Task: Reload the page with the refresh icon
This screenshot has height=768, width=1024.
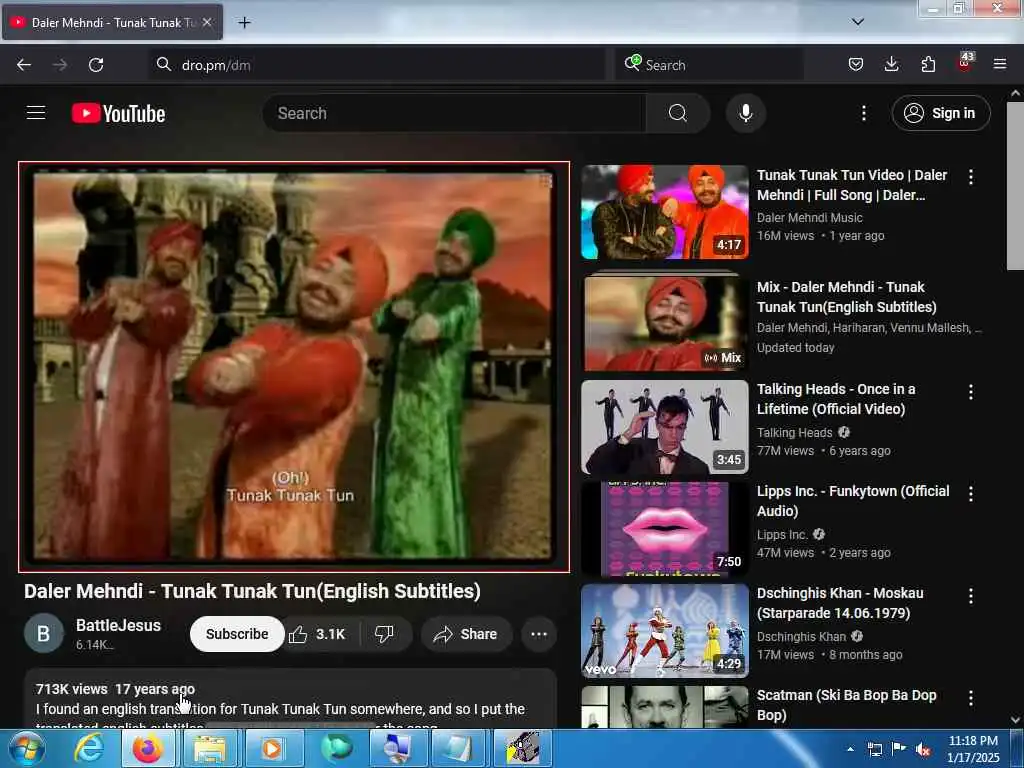Action: pyautogui.click(x=96, y=65)
